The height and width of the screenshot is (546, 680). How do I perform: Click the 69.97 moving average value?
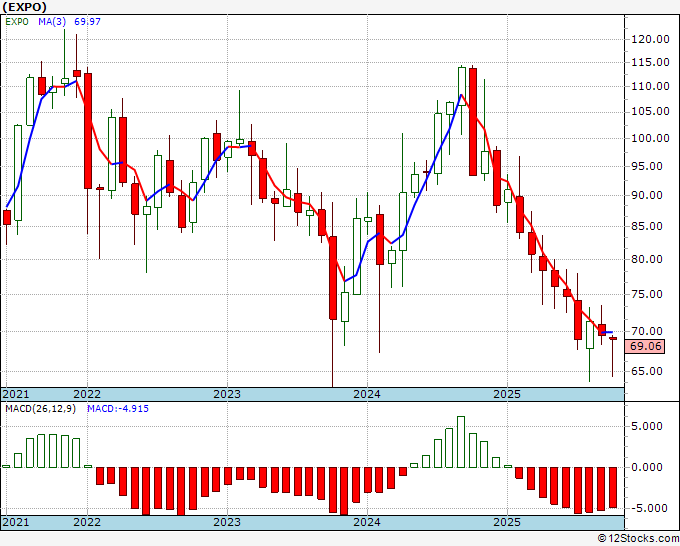(x=87, y=22)
